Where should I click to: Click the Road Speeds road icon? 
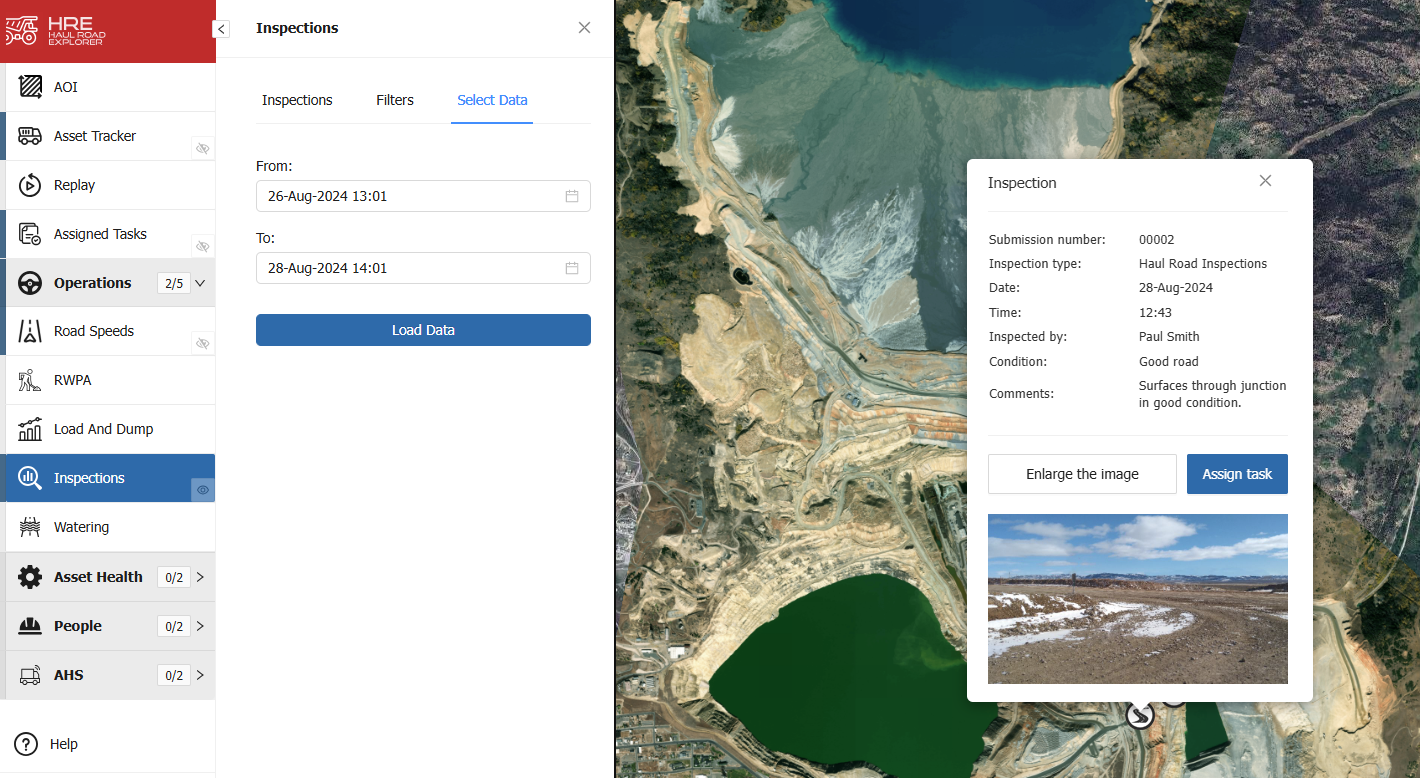[30, 331]
